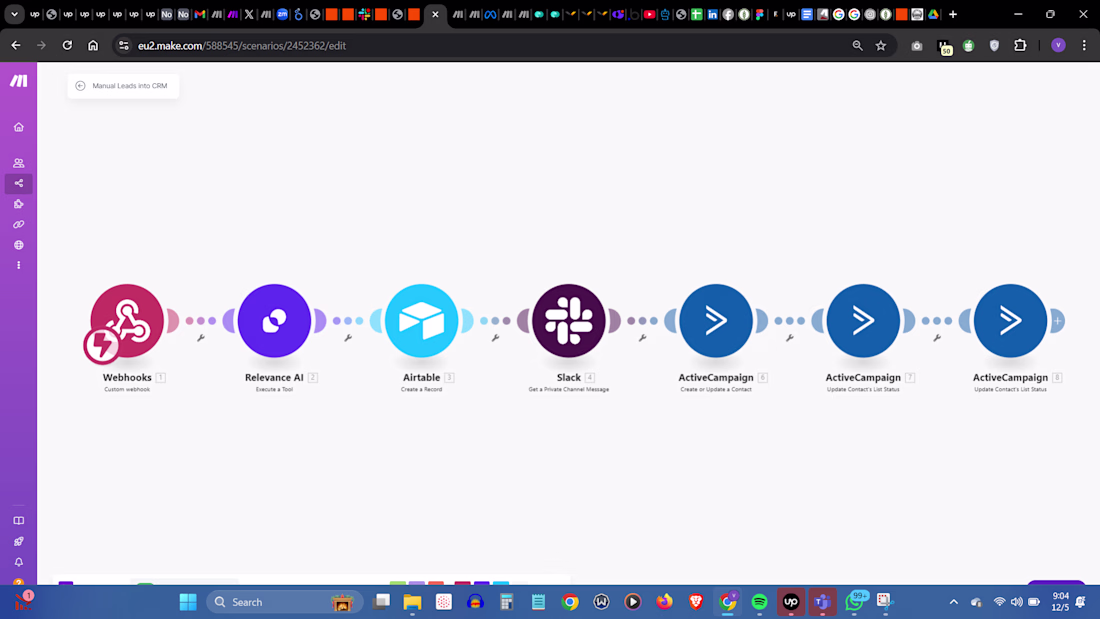Focus the eu2.make.com address bar

pyautogui.click(x=484, y=46)
